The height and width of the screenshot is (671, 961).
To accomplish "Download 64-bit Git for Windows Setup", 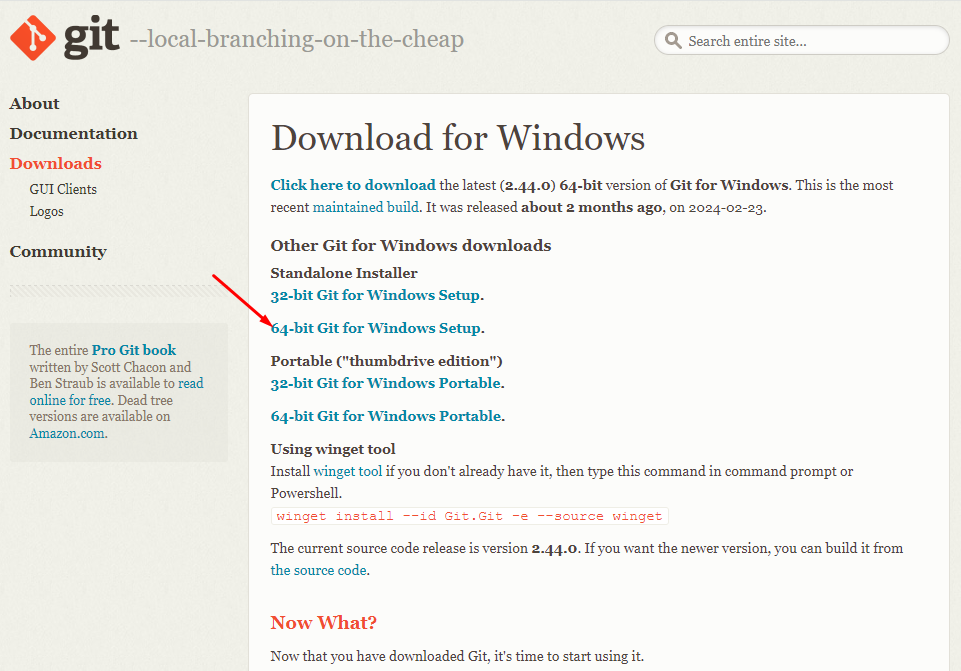I will click(x=376, y=328).
